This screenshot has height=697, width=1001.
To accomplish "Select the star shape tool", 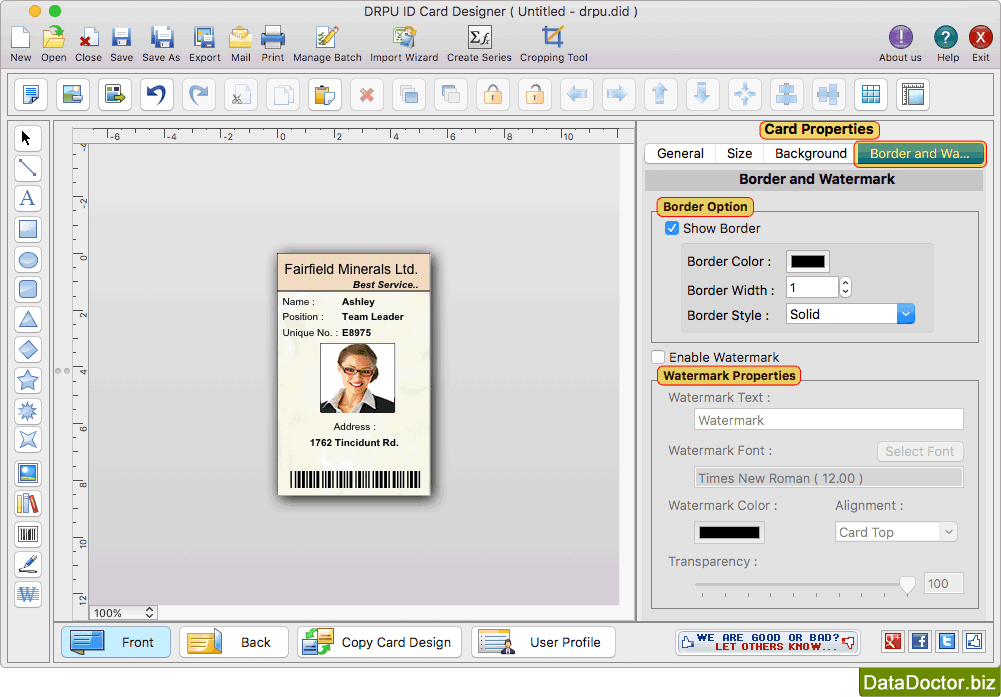I will 28,380.
